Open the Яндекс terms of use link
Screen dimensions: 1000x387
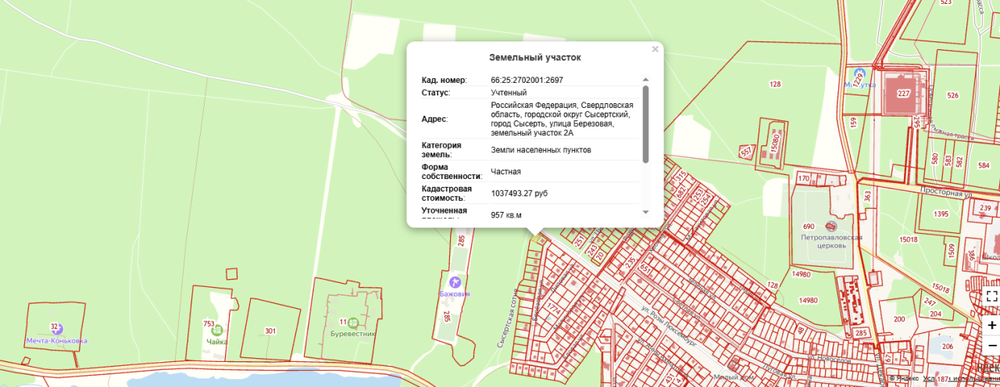point(962,379)
